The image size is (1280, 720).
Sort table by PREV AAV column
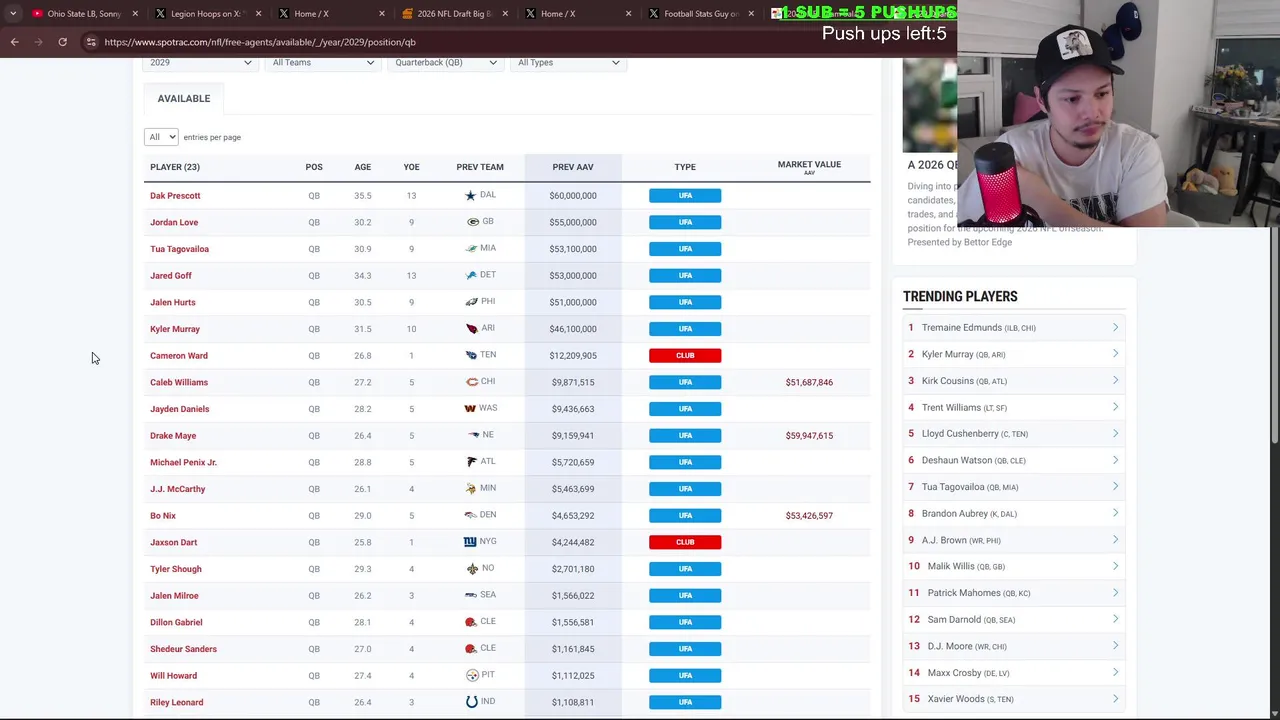click(573, 167)
